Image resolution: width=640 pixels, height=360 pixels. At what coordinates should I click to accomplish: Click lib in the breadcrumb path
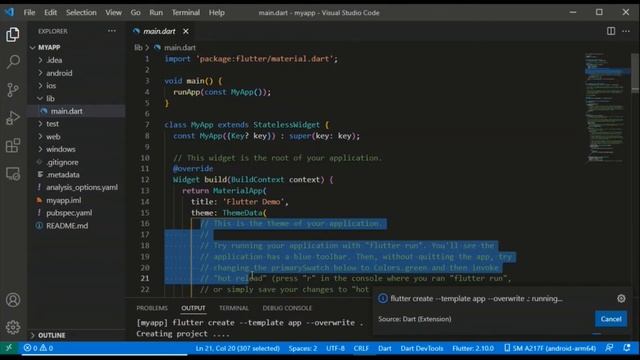(x=138, y=48)
